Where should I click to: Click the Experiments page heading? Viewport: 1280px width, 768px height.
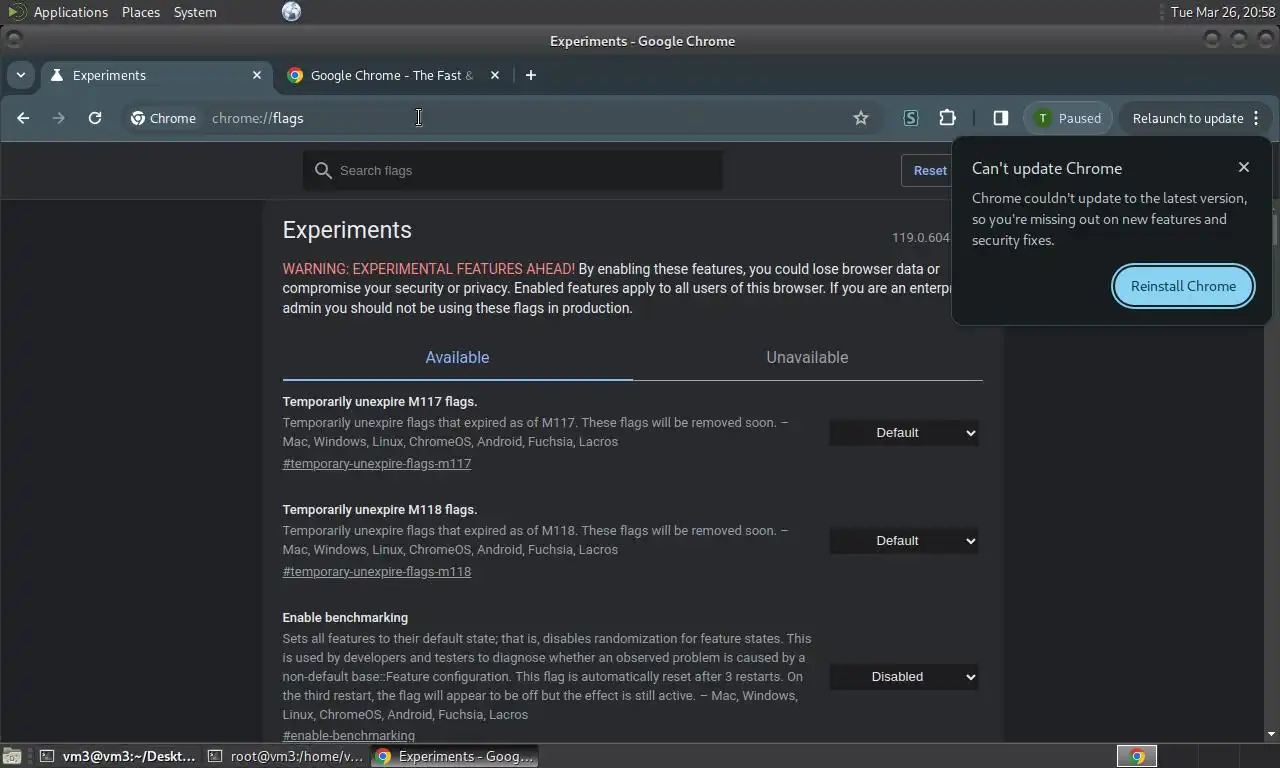point(347,230)
